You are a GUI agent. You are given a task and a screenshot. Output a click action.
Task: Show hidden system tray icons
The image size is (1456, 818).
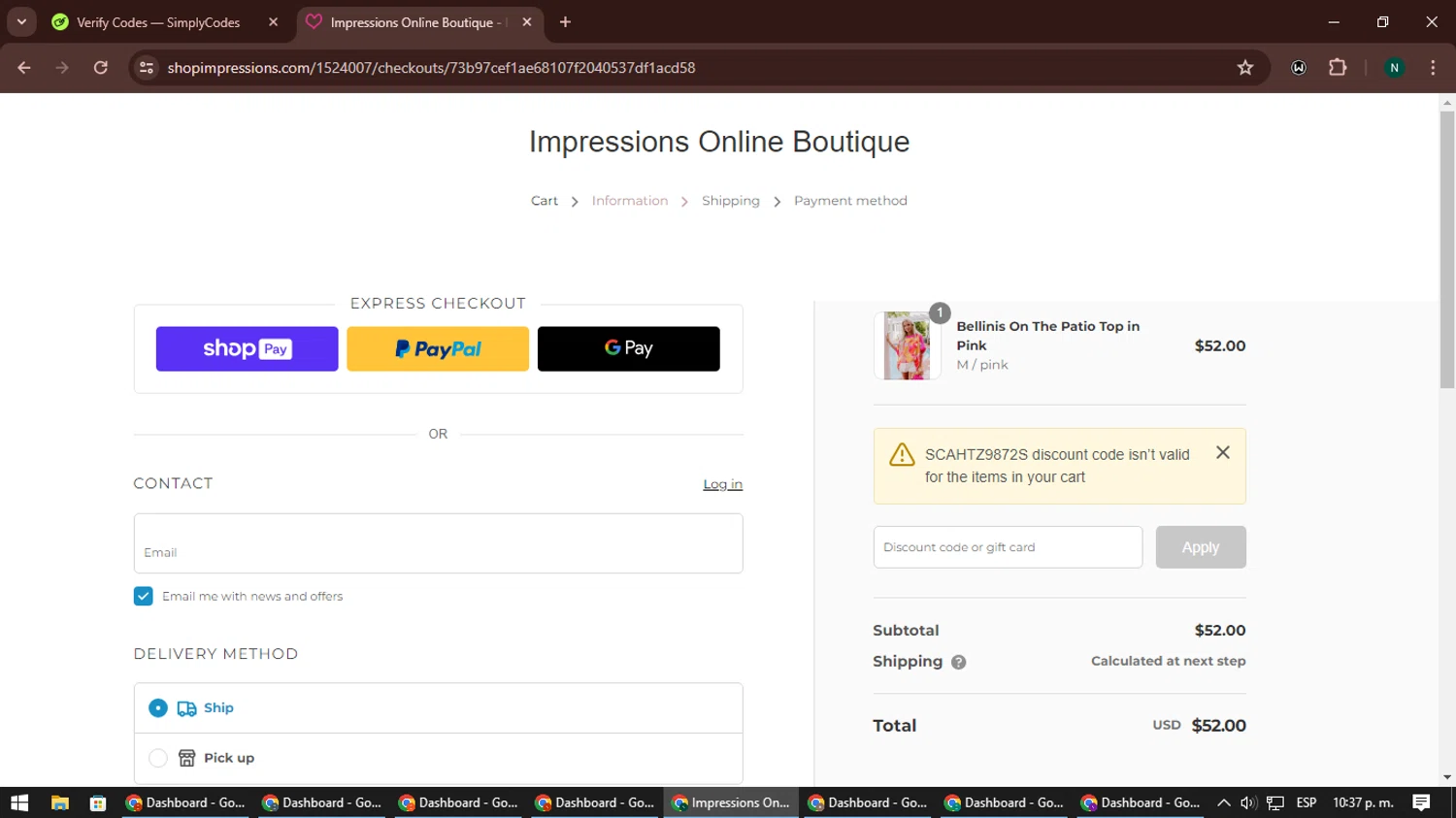[x=1223, y=802]
